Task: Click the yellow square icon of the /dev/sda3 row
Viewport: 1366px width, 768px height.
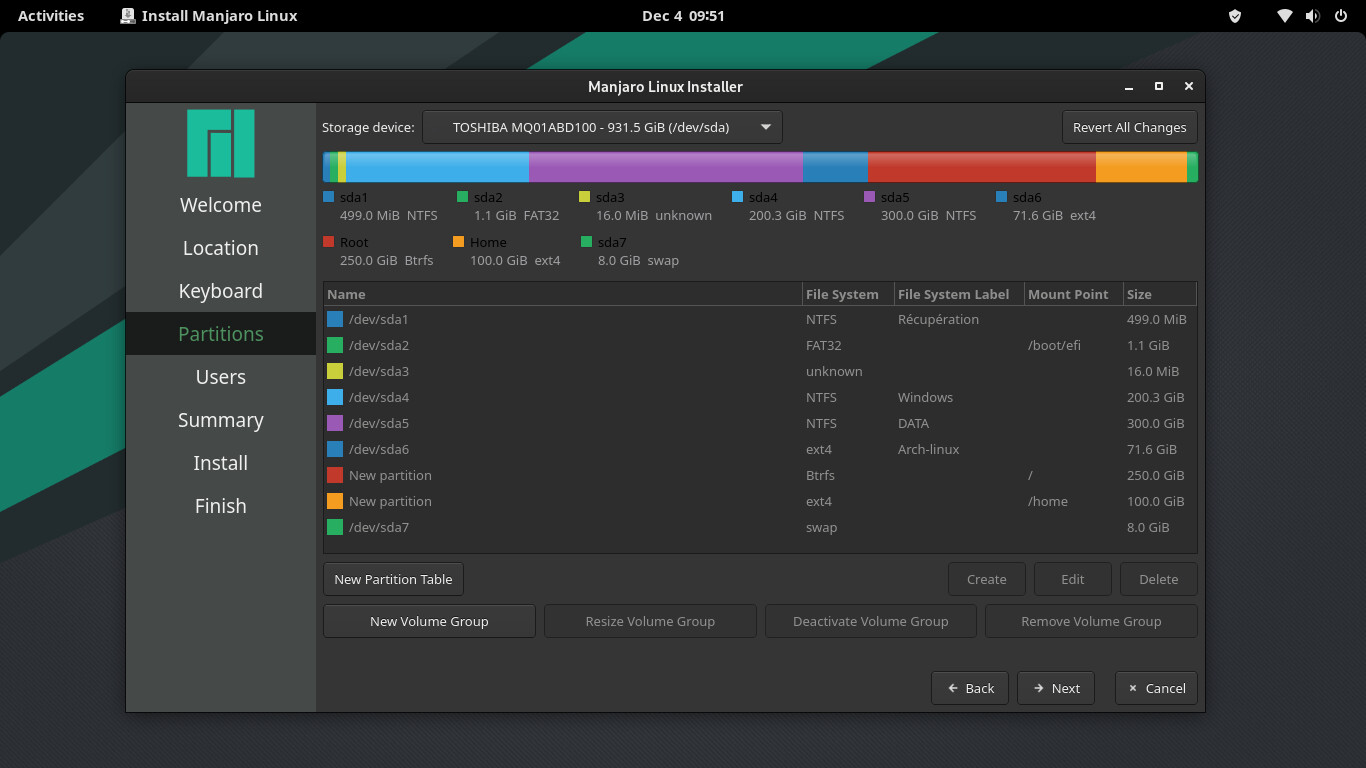Action: point(335,371)
